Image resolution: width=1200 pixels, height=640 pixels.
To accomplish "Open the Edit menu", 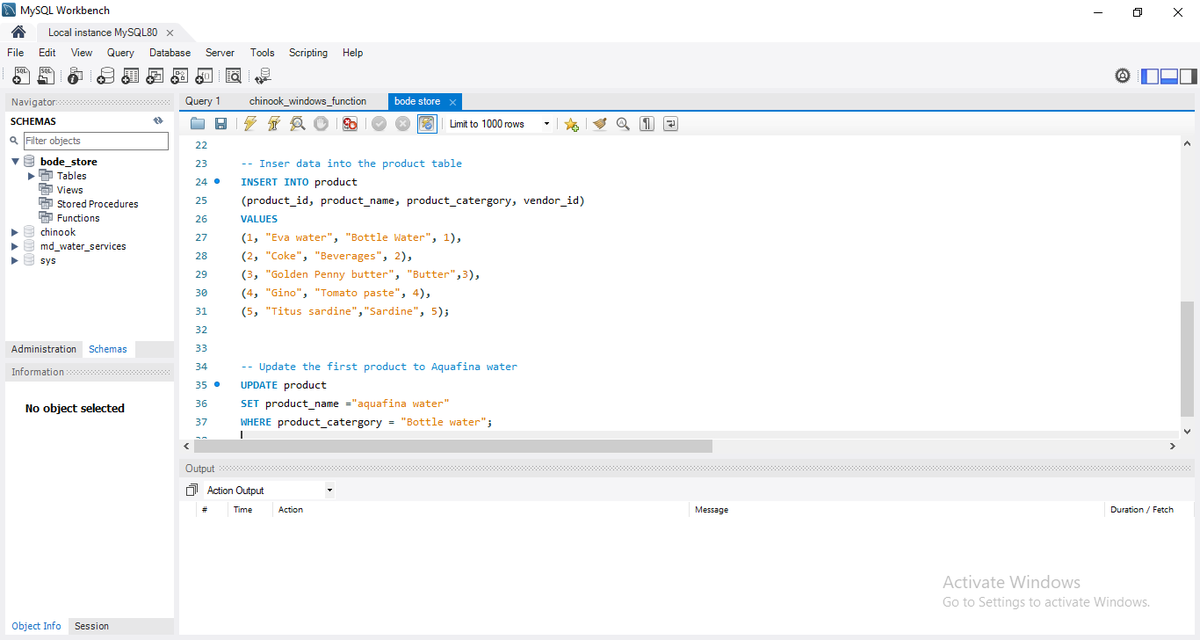I will tap(47, 52).
